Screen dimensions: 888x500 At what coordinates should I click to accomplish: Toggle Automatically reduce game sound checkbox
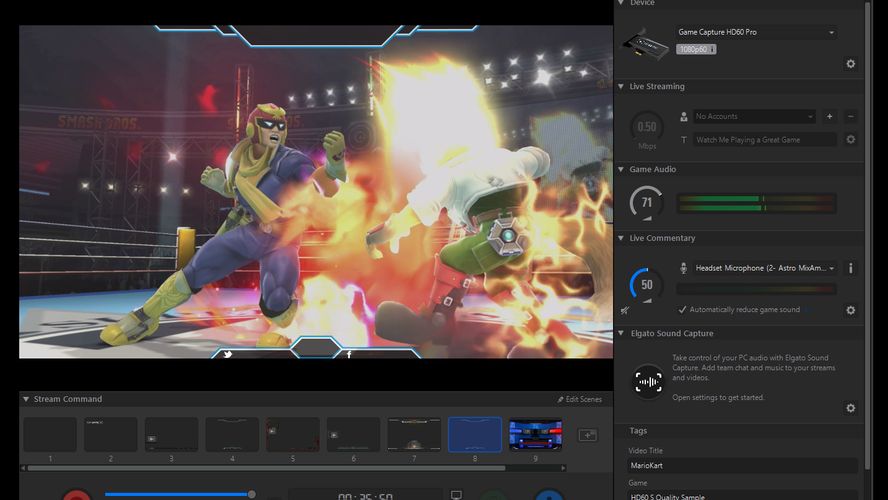683,310
